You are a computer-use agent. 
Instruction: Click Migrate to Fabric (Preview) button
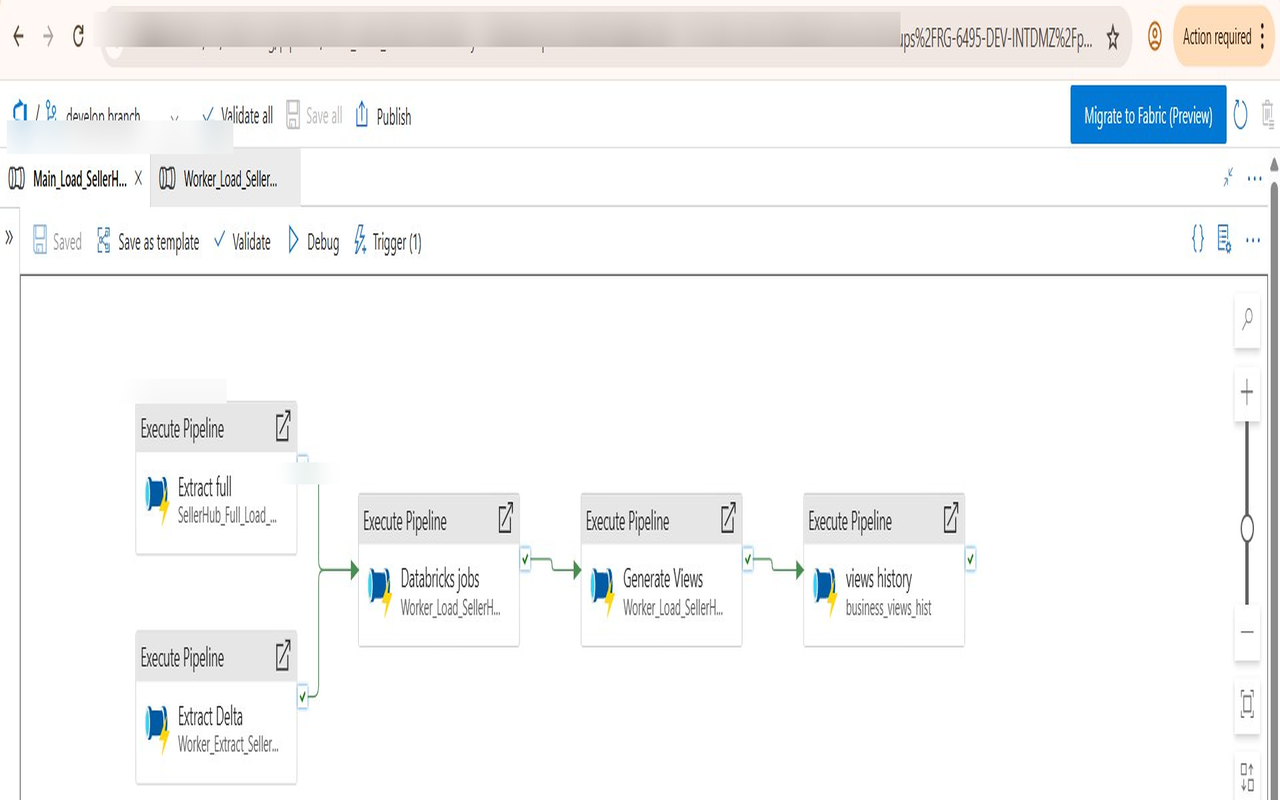[1148, 115]
